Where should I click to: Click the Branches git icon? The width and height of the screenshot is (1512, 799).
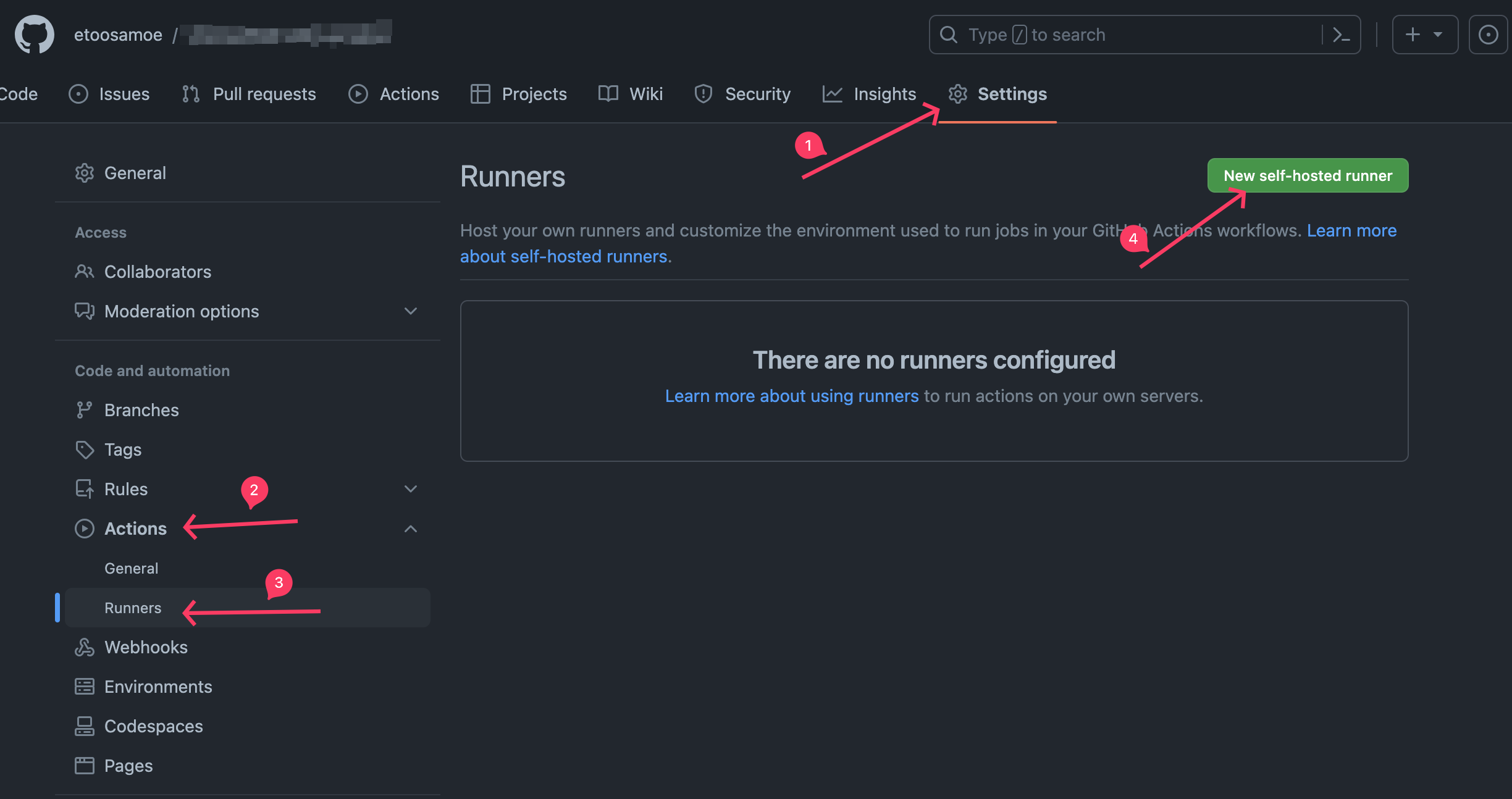(85, 410)
